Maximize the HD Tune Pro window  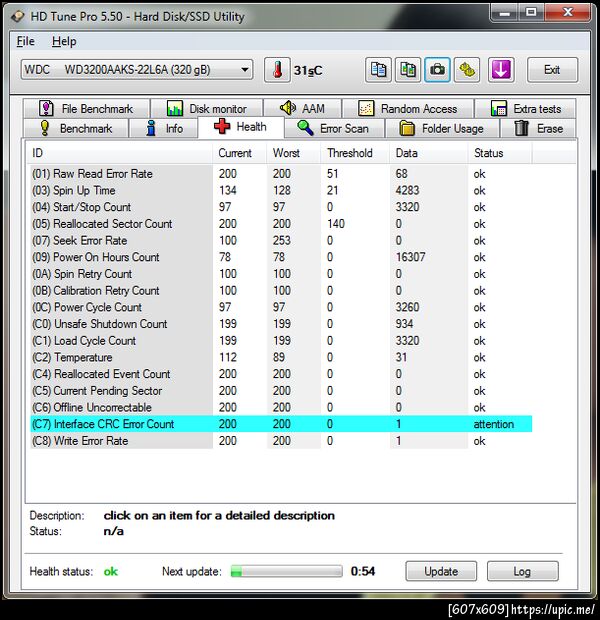click(x=531, y=13)
